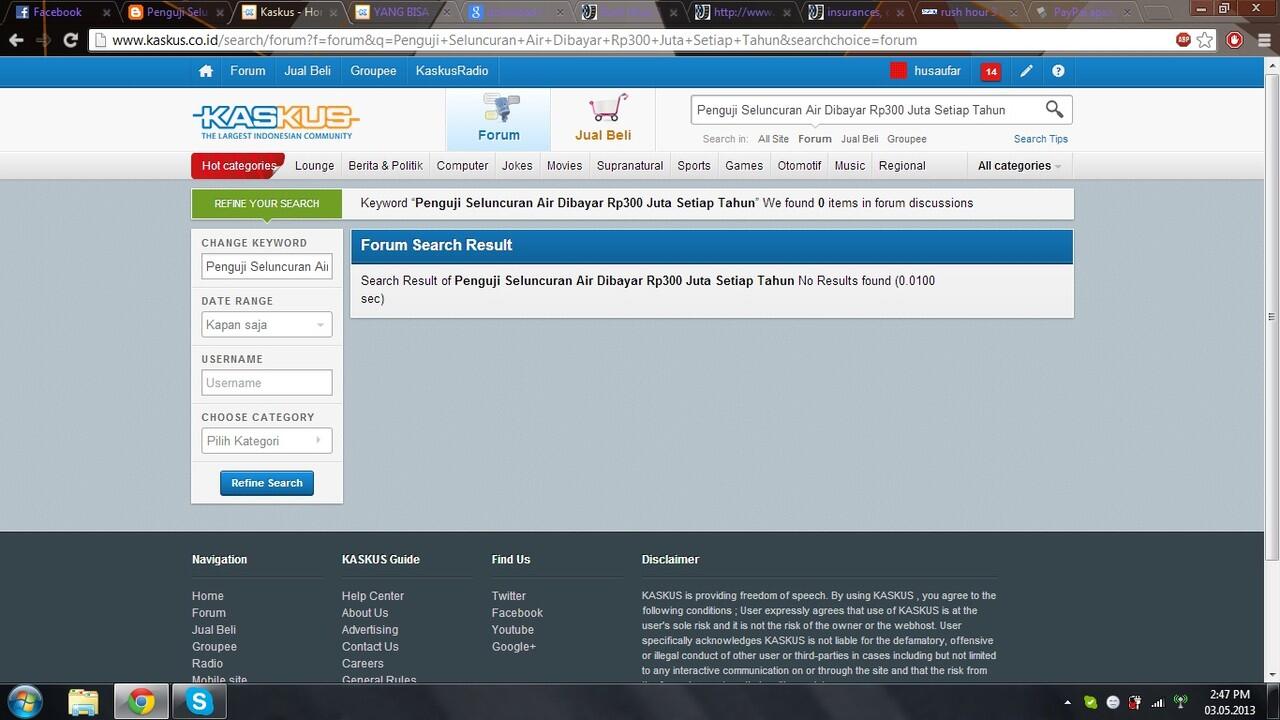
Task: Open KaskusRadio in top navigation
Action: click(x=452, y=71)
